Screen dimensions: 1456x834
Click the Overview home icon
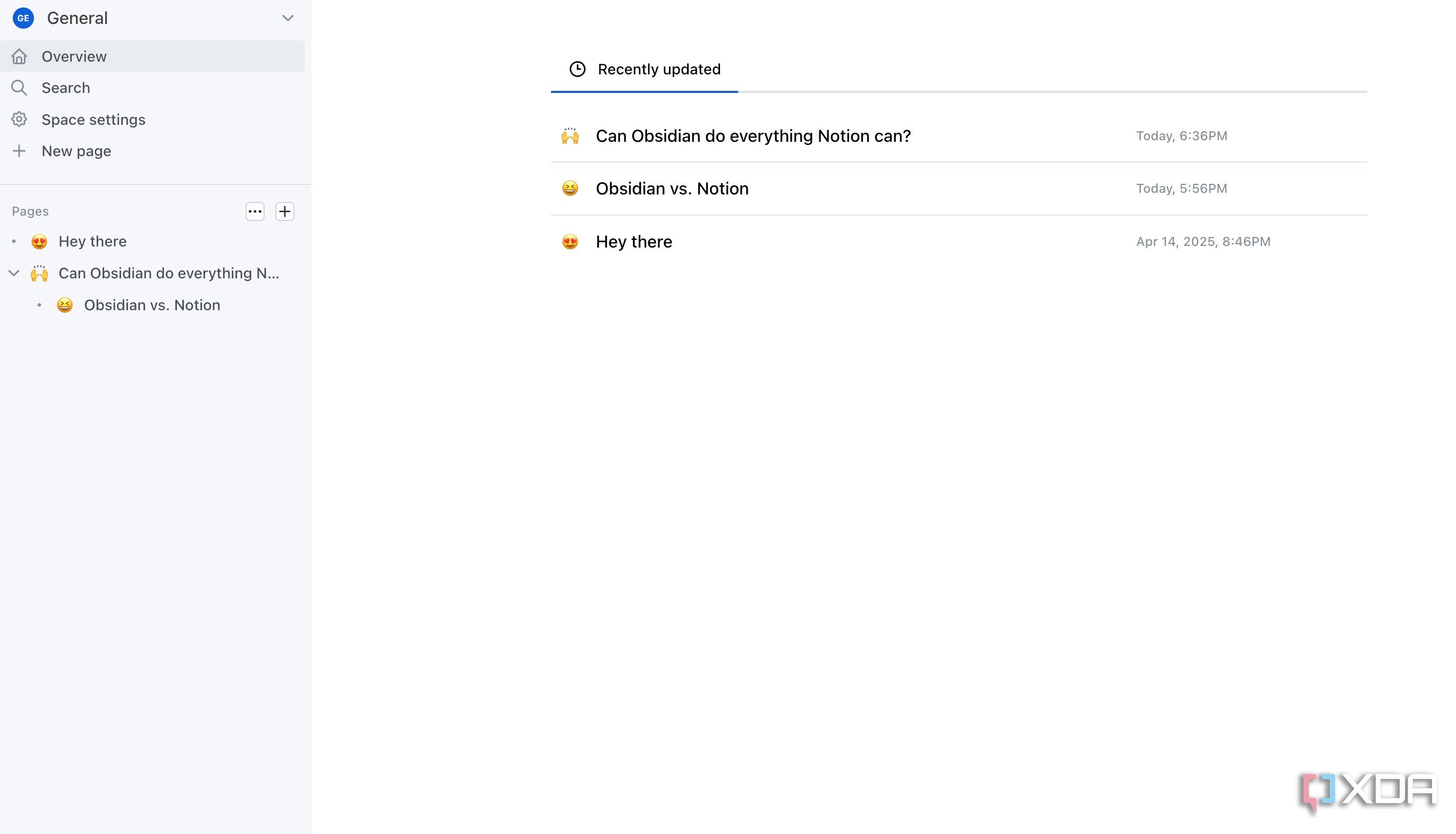[19, 56]
